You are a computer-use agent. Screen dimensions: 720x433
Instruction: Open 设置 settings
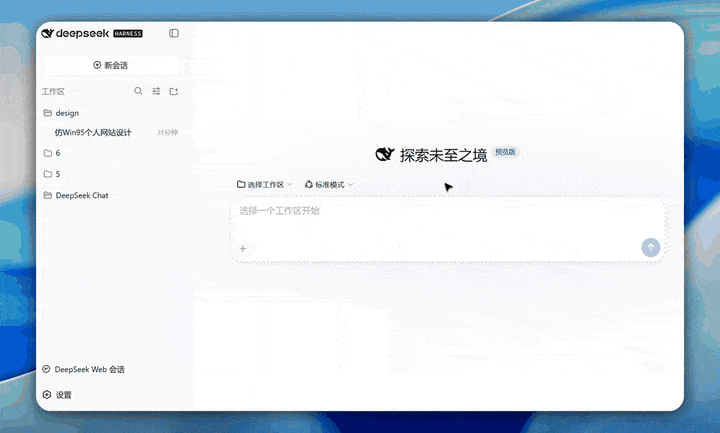click(x=57, y=394)
